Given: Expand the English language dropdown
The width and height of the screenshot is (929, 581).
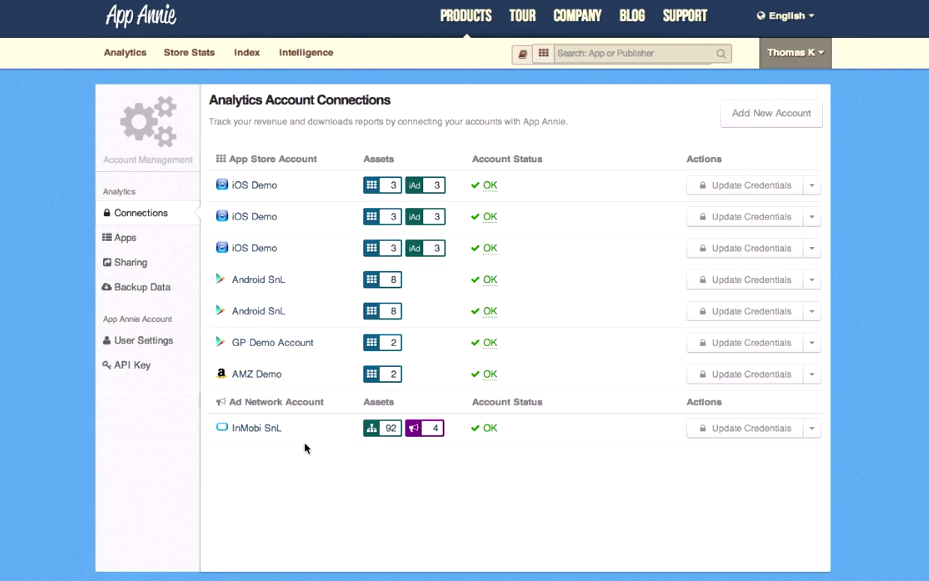Looking at the screenshot, I should click(786, 16).
